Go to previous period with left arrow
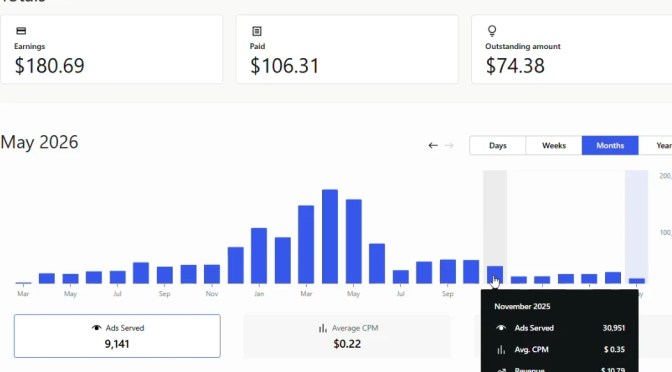This screenshot has height=372, width=672. click(433, 145)
